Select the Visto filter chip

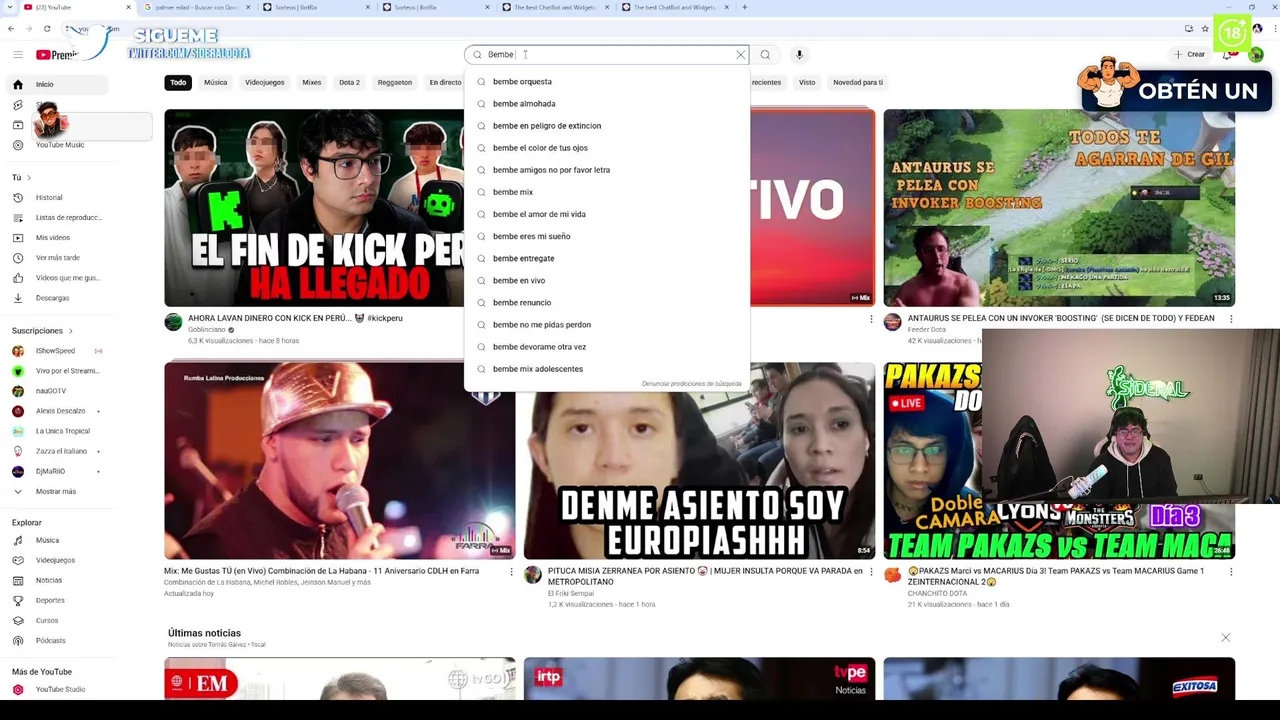tap(807, 82)
